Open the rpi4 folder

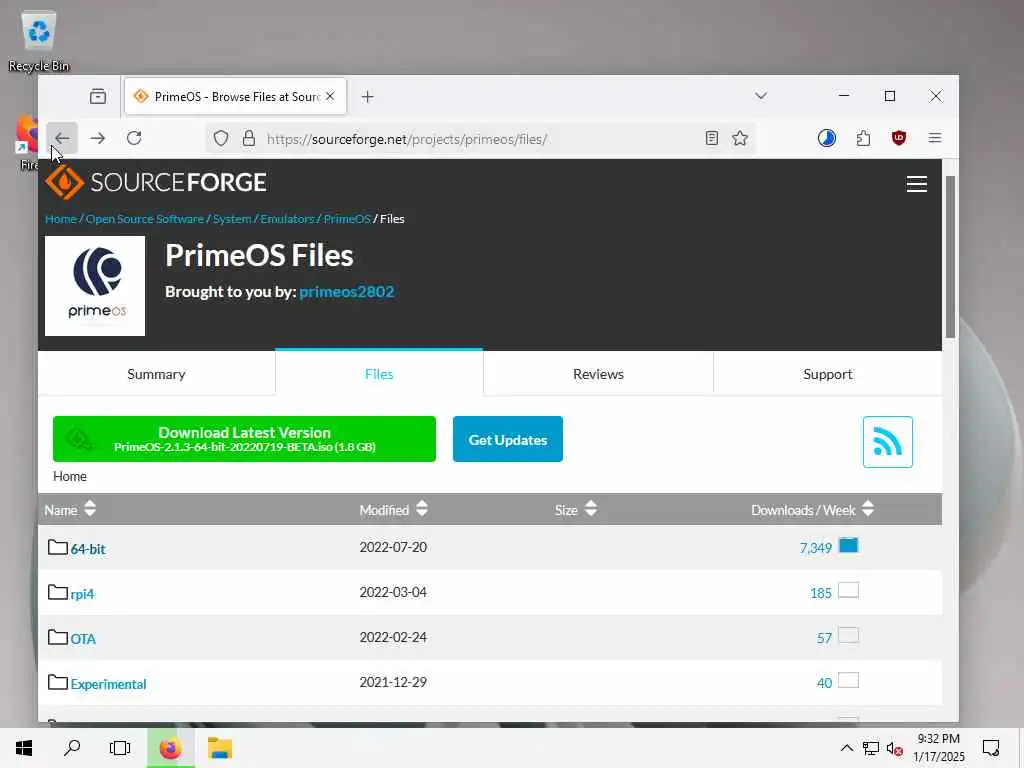82,594
